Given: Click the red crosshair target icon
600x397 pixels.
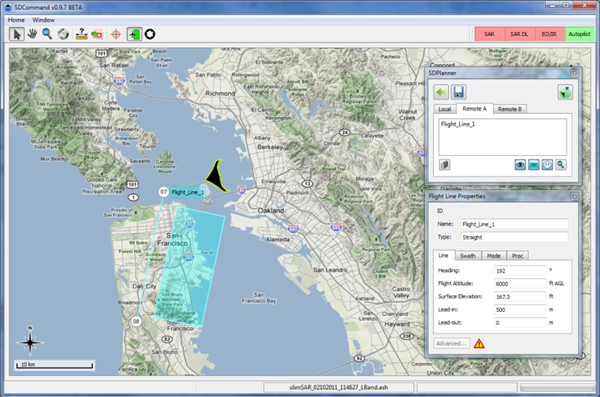Looking at the screenshot, I should [116, 34].
